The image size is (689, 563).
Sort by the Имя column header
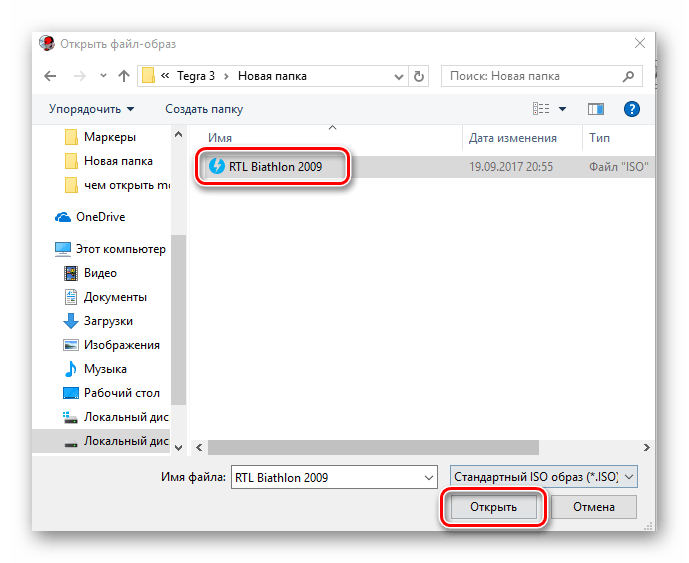tap(220, 138)
